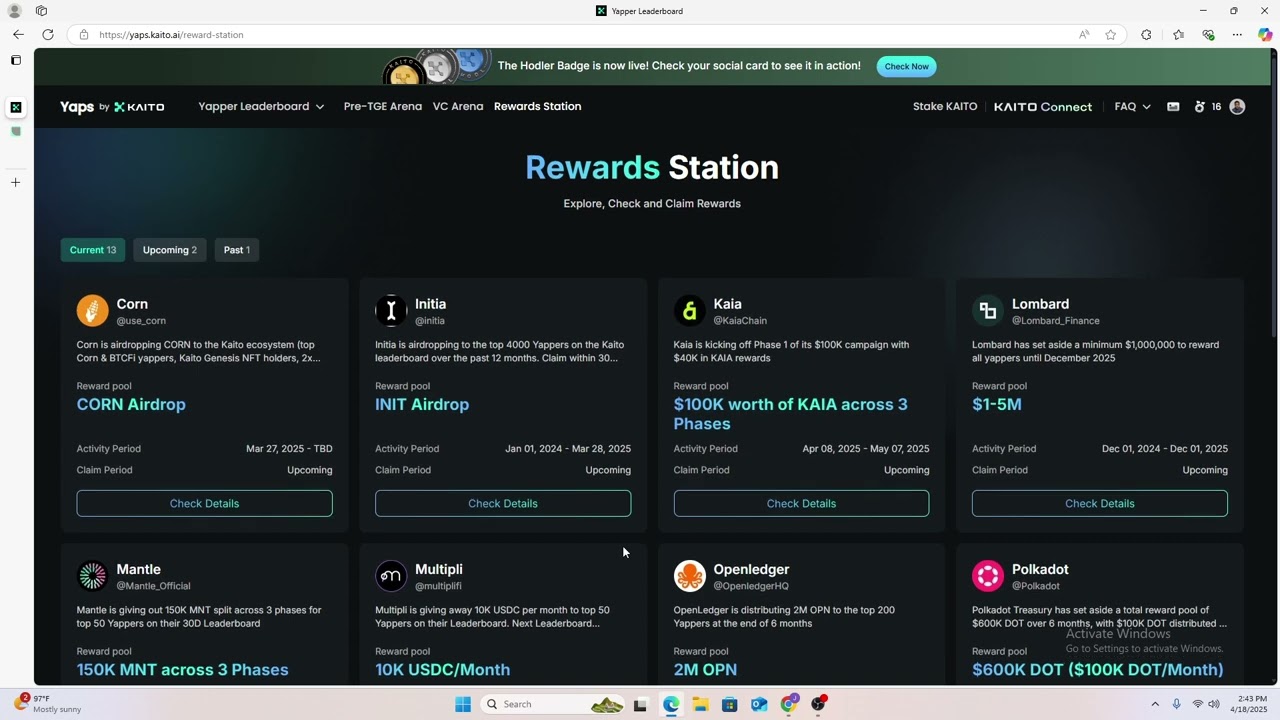Open Browser essentials heart icon
This screenshot has height=720, width=1280.
tap(1208, 35)
